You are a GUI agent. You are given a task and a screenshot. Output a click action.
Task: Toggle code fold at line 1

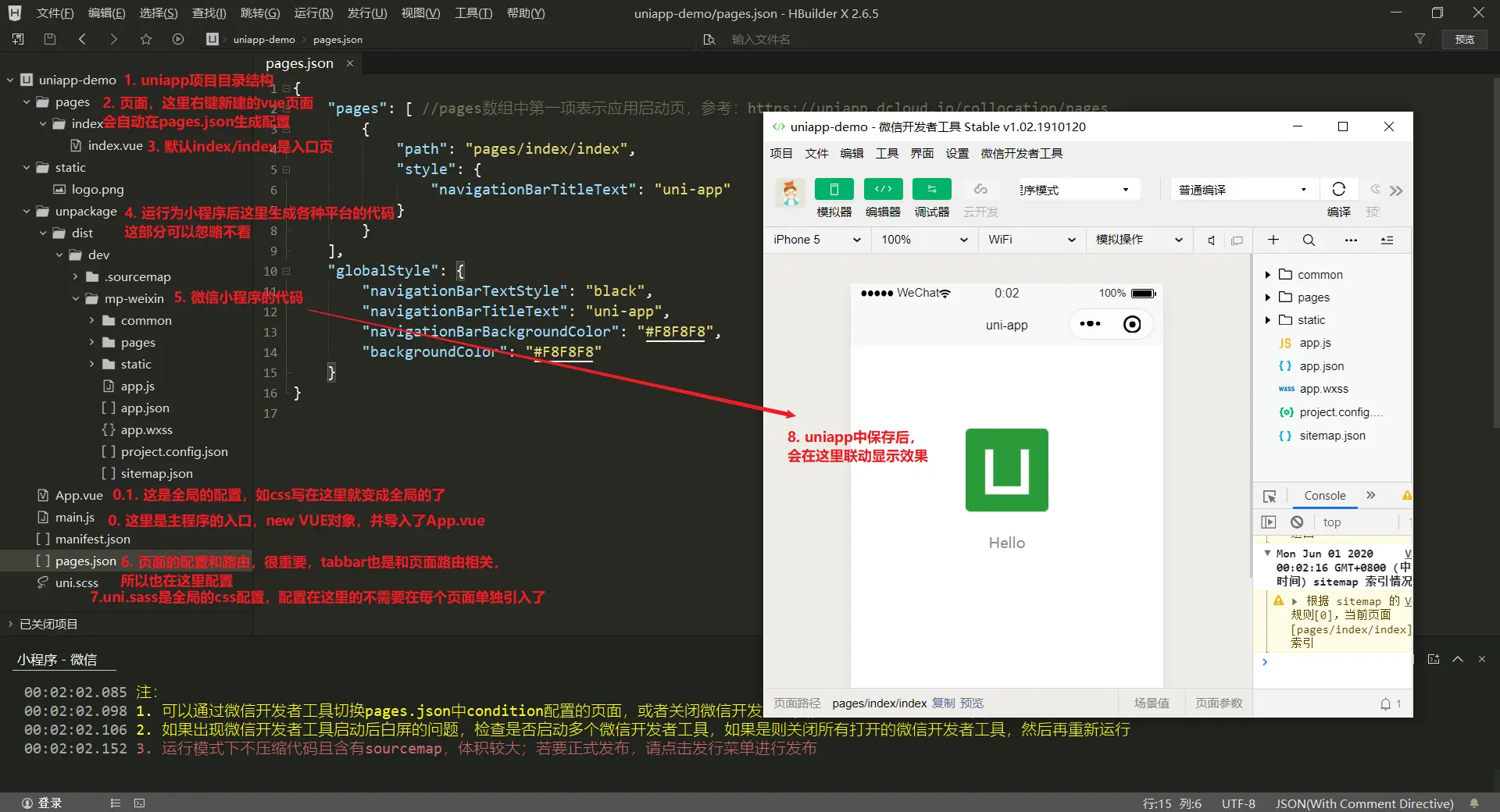point(286,88)
